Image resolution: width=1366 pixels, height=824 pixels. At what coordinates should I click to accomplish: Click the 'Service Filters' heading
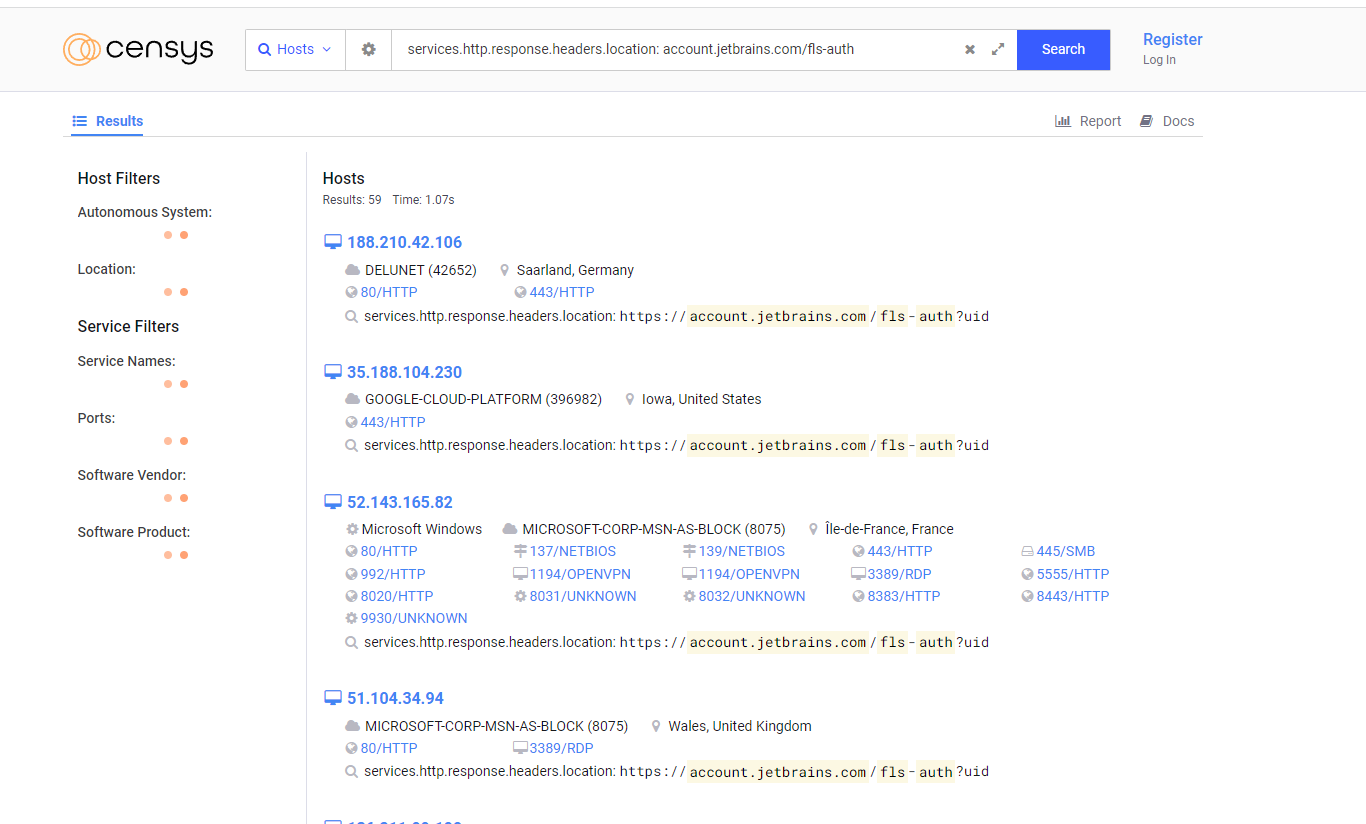point(129,326)
